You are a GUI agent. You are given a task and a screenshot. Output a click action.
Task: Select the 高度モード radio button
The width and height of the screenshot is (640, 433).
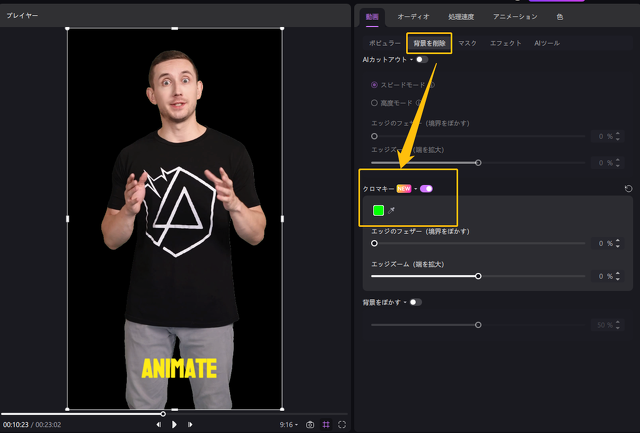point(375,102)
